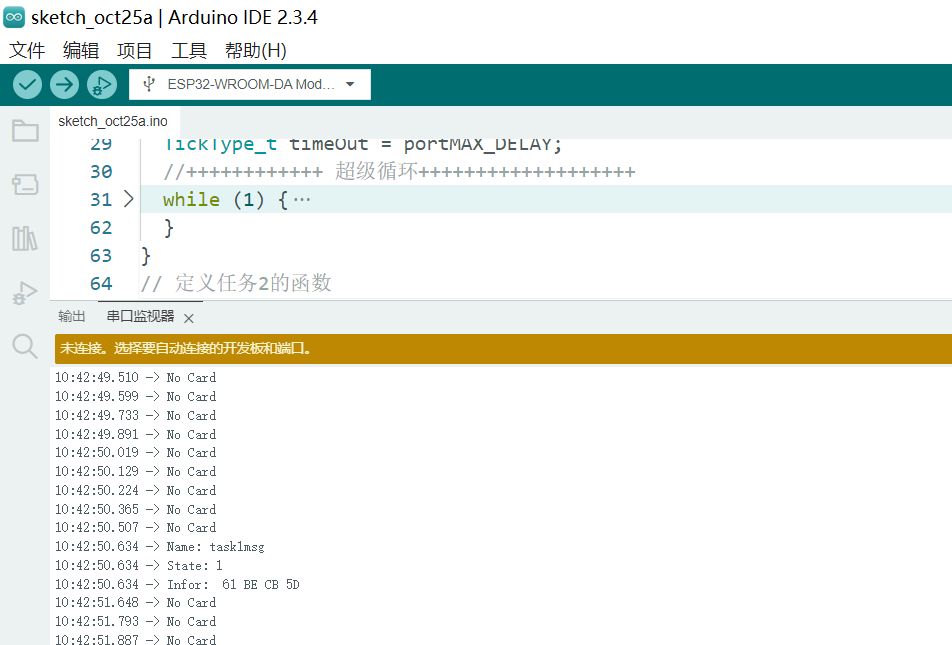Click the Upload arrow button
Viewport: 952px width, 645px height.
click(x=64, y=84)
